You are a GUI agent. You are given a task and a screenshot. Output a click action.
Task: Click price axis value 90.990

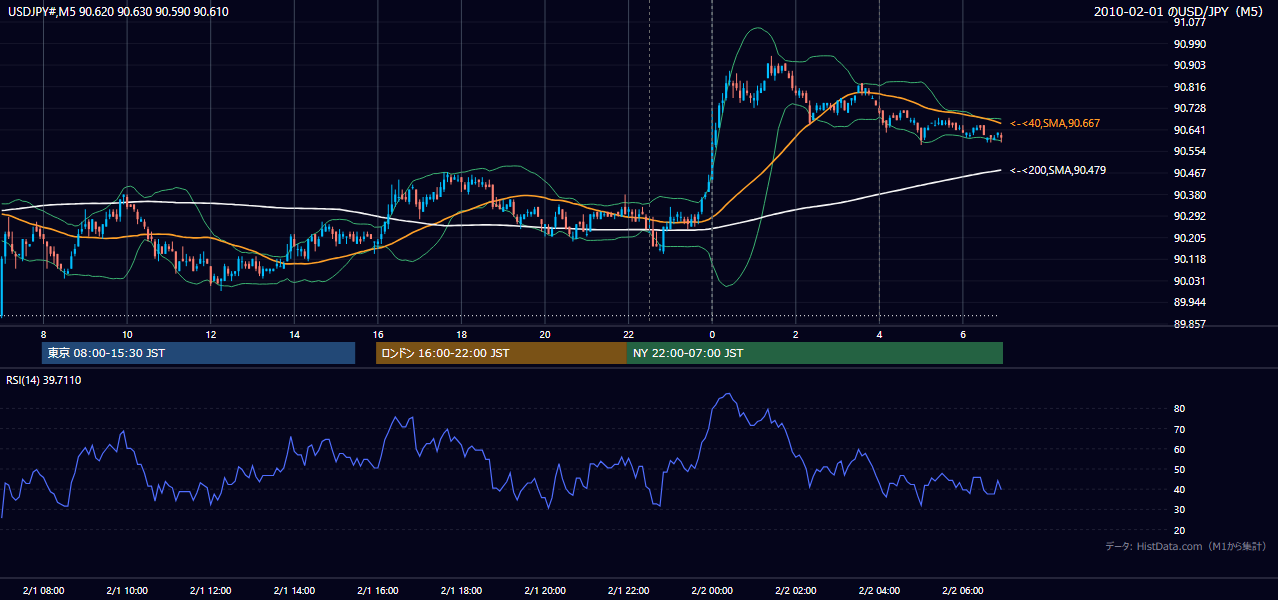(1189, 44)
